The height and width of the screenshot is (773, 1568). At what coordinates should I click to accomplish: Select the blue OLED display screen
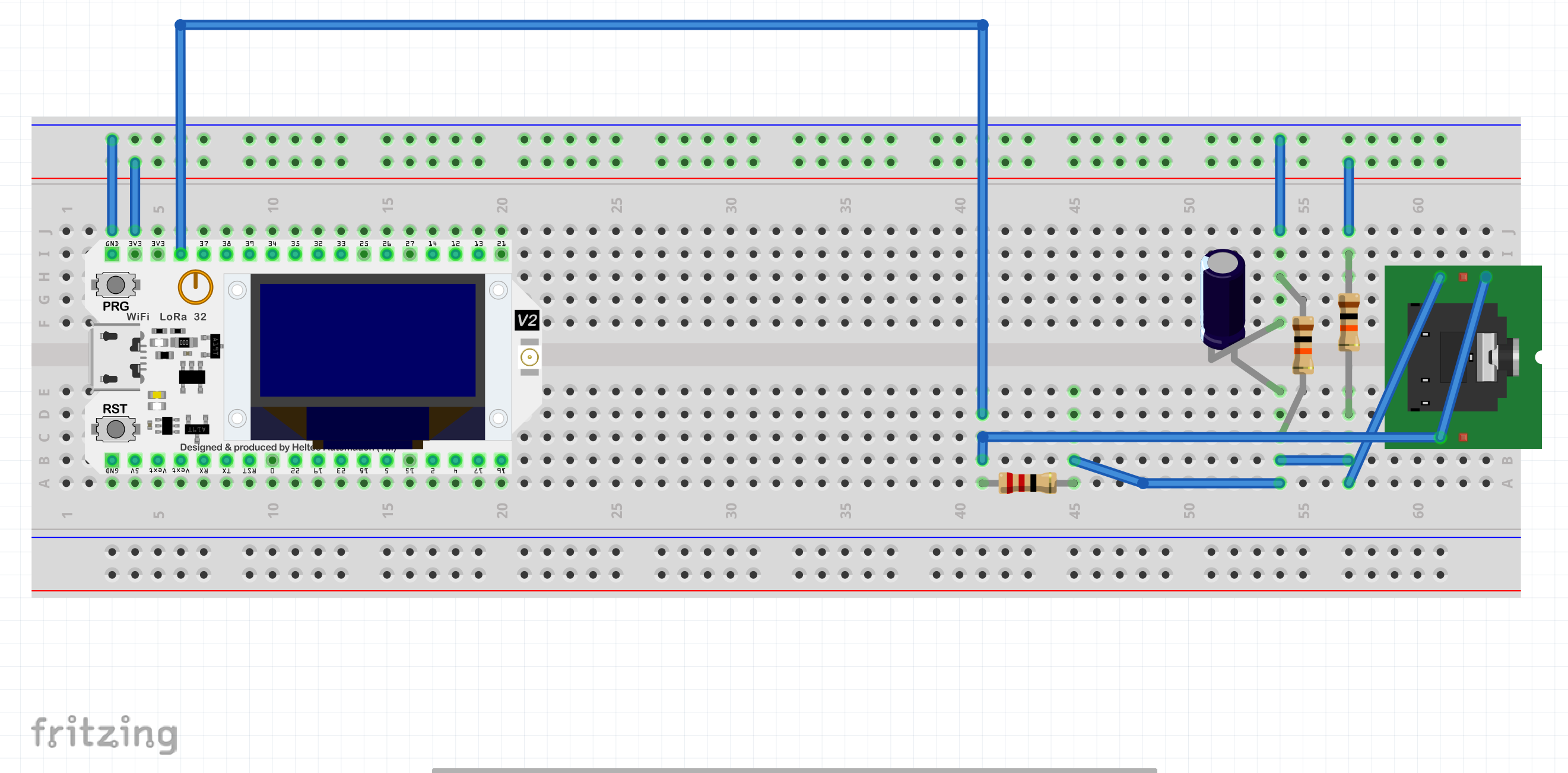pyautogui.click(x=367, y=340)
